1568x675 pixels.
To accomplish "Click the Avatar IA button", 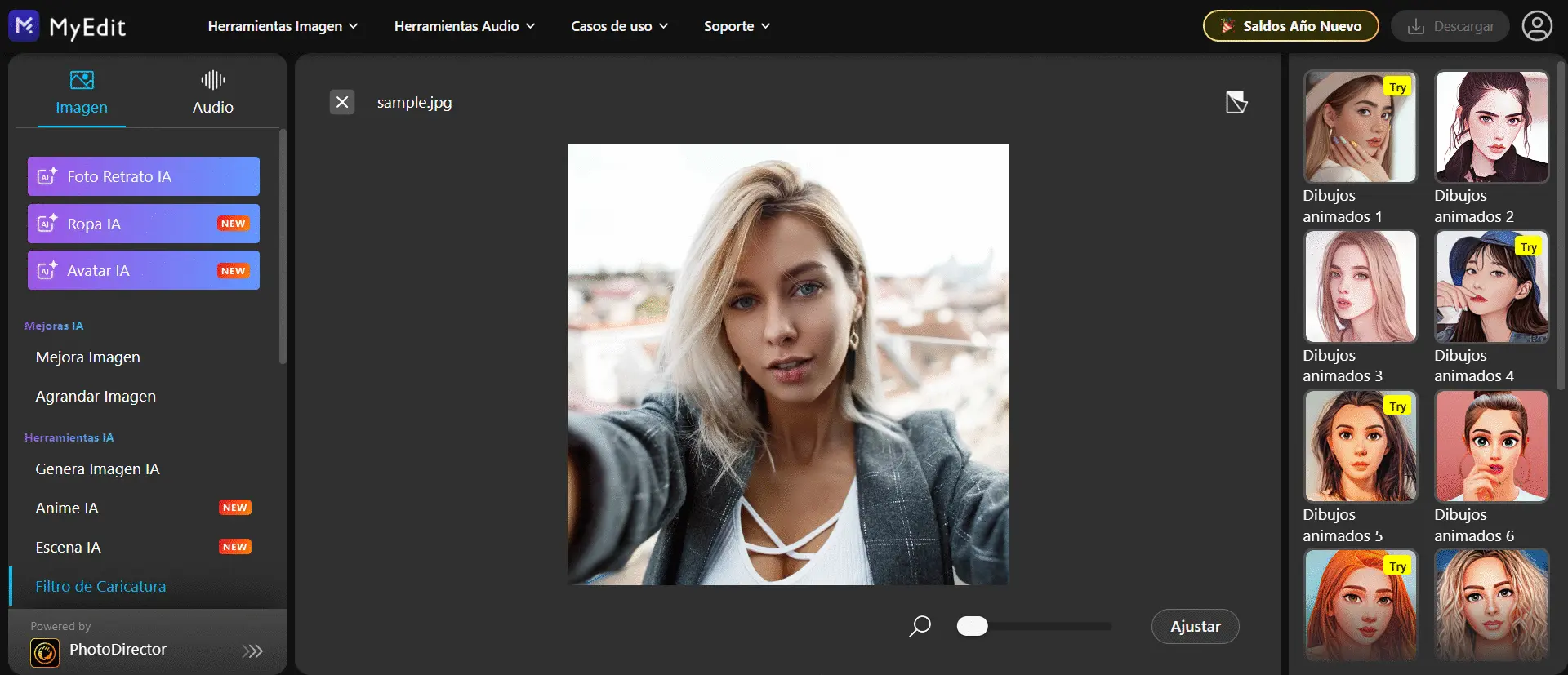I will [x=144, y=270].
